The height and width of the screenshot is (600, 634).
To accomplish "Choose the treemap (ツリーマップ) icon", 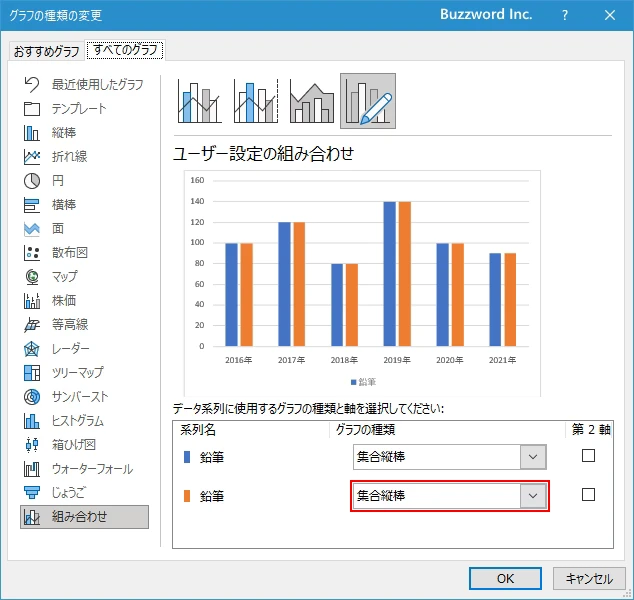I will pyautogui.click(x=32, y=373).
